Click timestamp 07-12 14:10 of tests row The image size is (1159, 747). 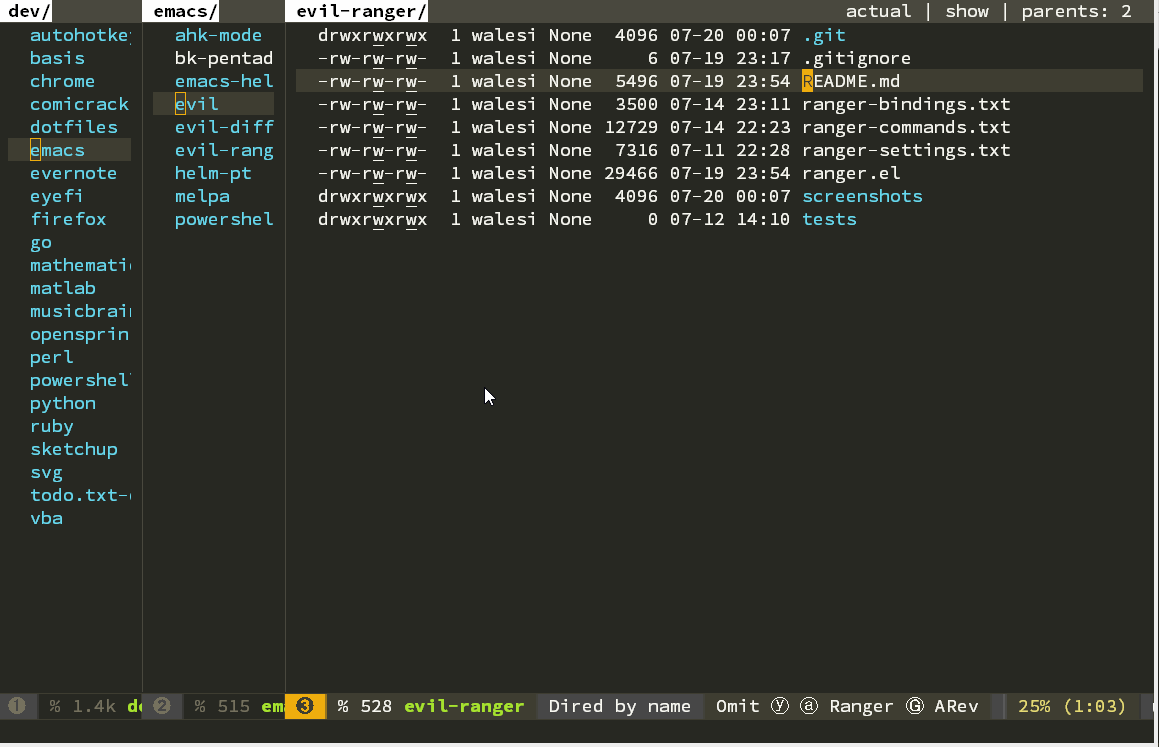point(730,219)
